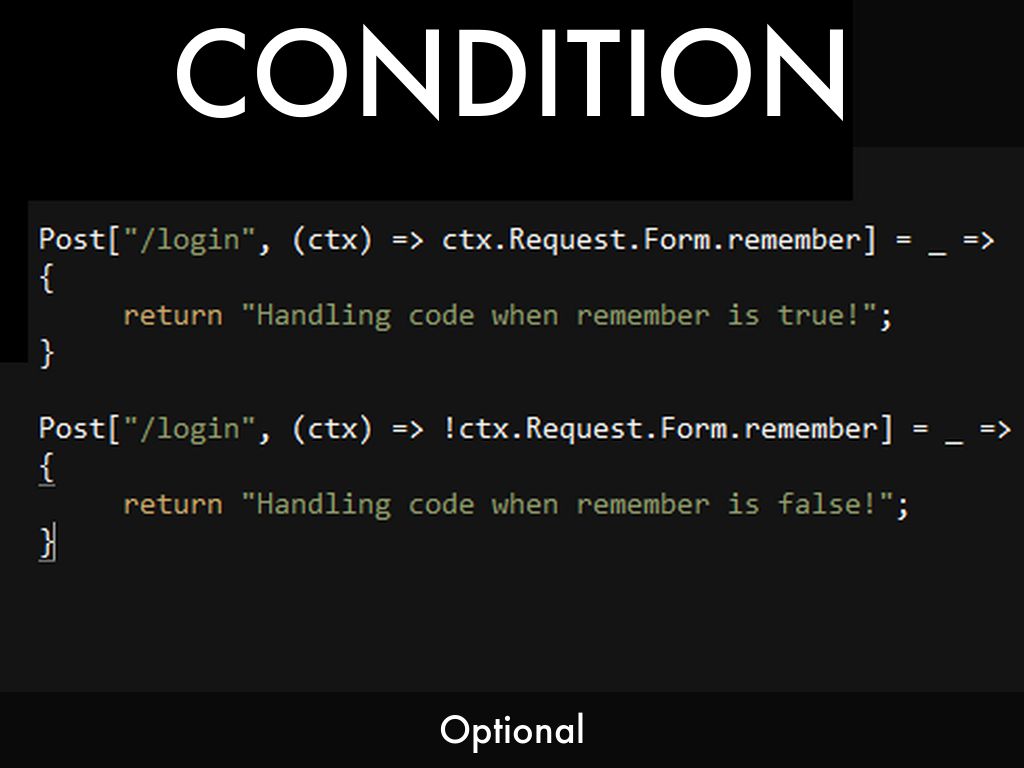The image size is (1024, 768).
Task: Click the first Post keyword
Action: pos(72,239)
